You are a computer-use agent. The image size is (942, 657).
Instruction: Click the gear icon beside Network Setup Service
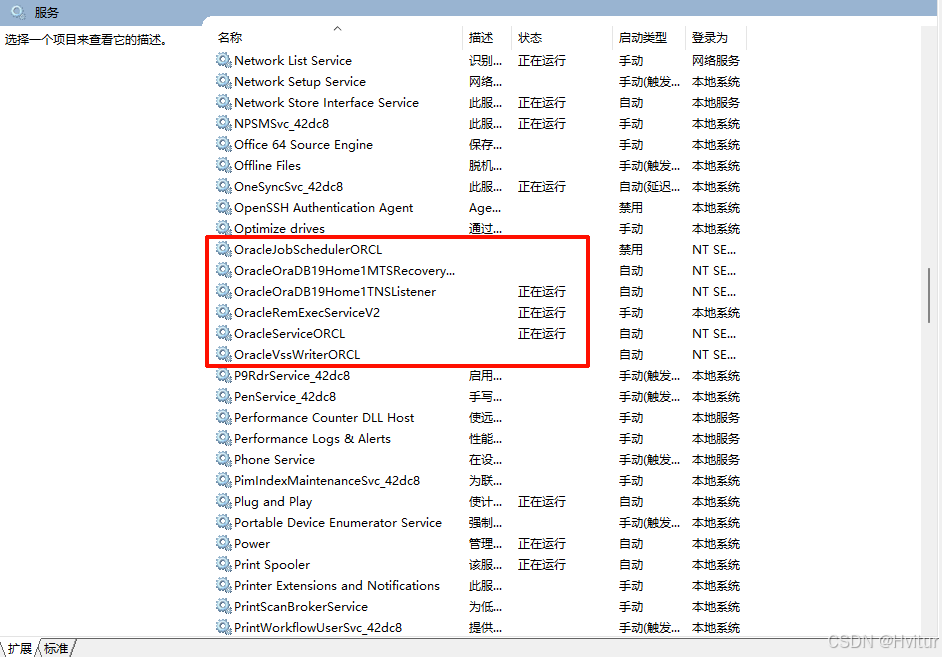[x=223, y=81]
